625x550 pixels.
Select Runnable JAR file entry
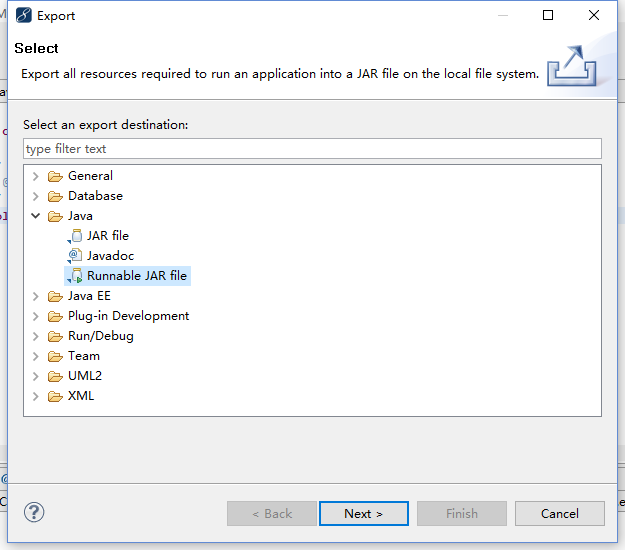tap(128, 276)
